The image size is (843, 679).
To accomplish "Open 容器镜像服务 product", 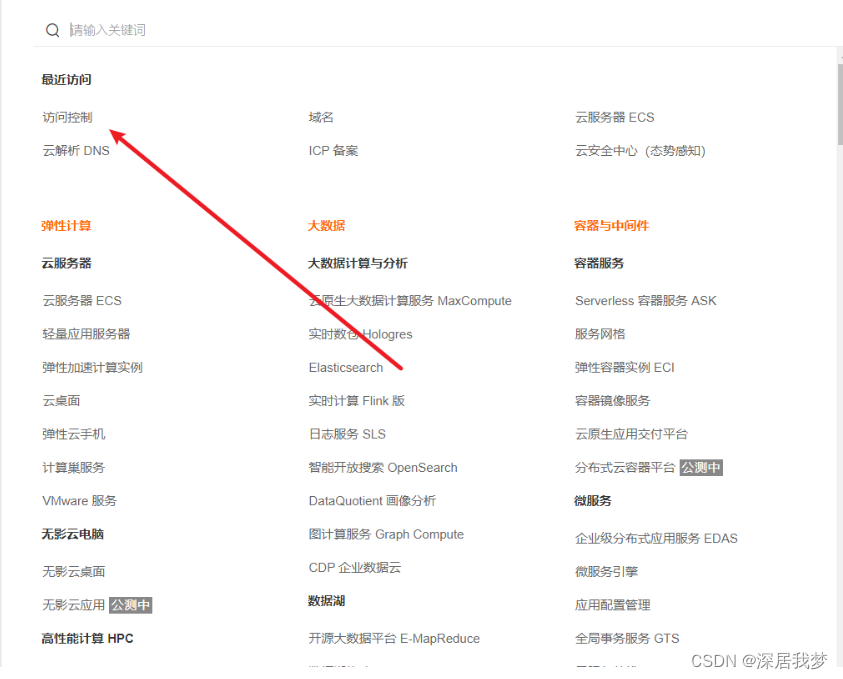I will [612, 401].
